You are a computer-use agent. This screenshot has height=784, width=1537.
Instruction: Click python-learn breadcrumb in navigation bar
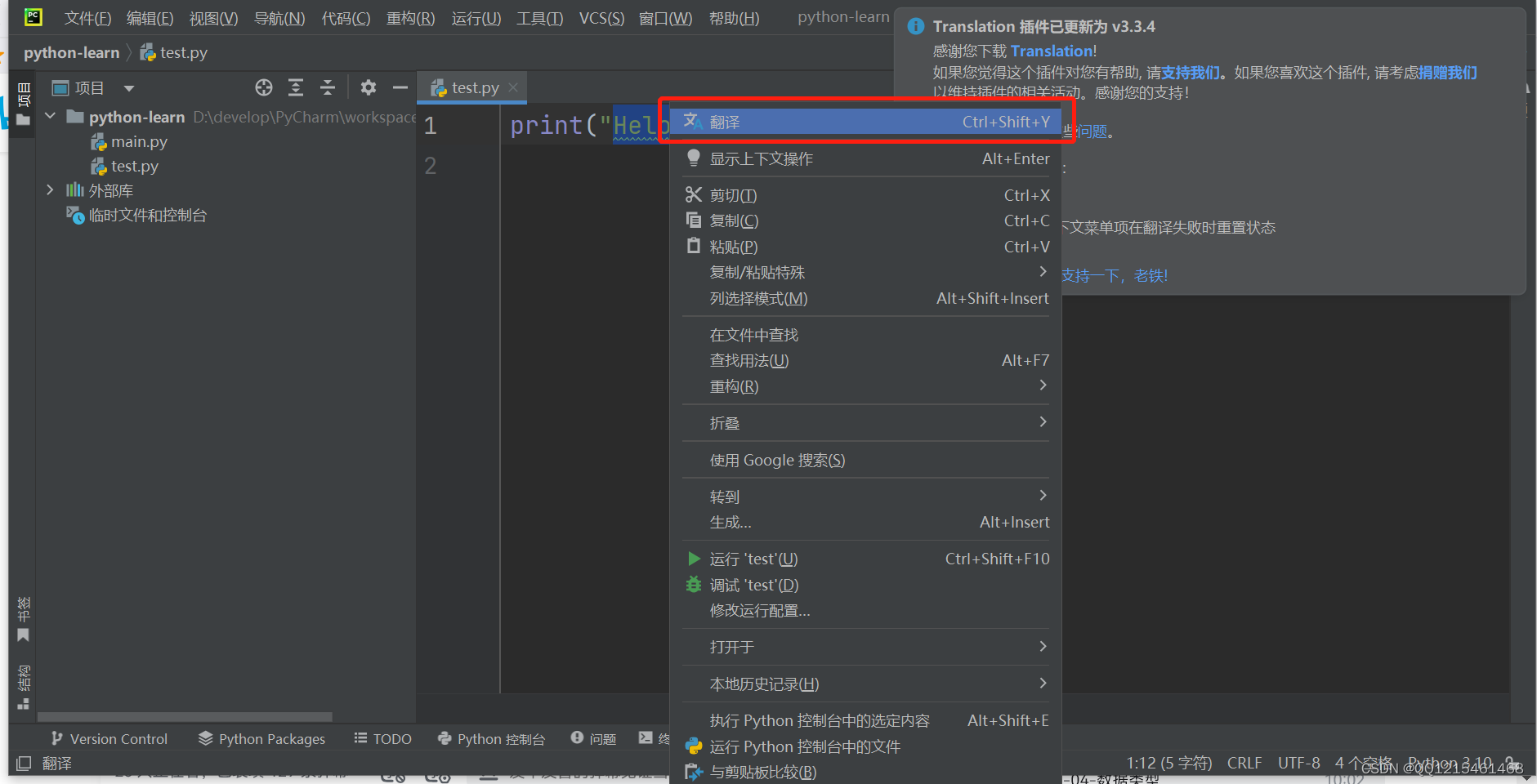point(72,52)
